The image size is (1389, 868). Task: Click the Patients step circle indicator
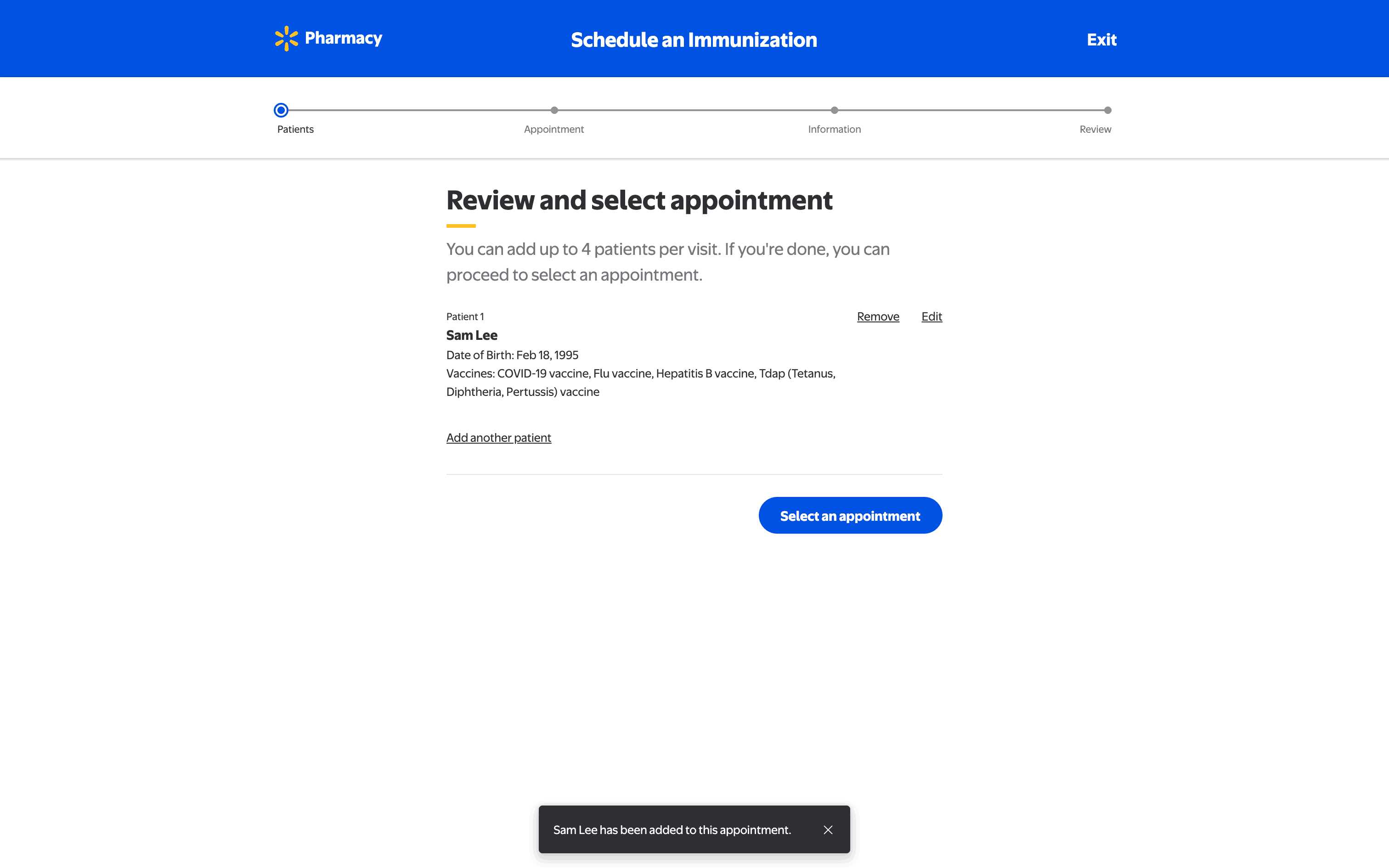coord(281,110)
